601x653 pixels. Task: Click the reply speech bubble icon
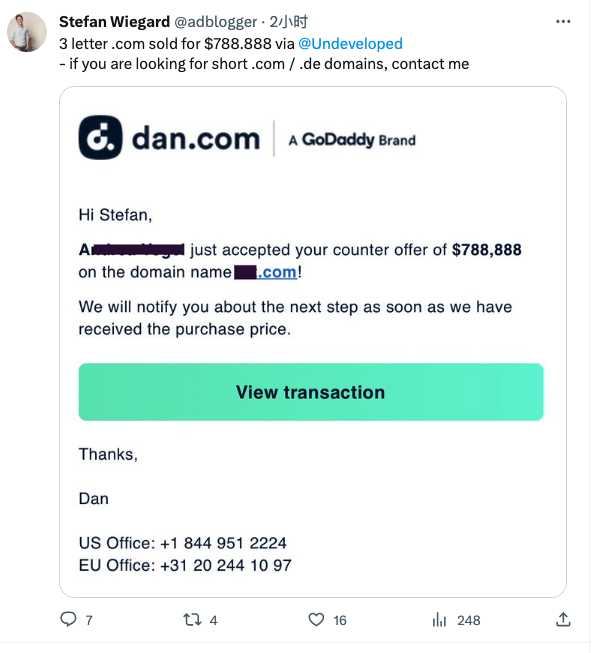pyautogui.click(x=68, y=619)
